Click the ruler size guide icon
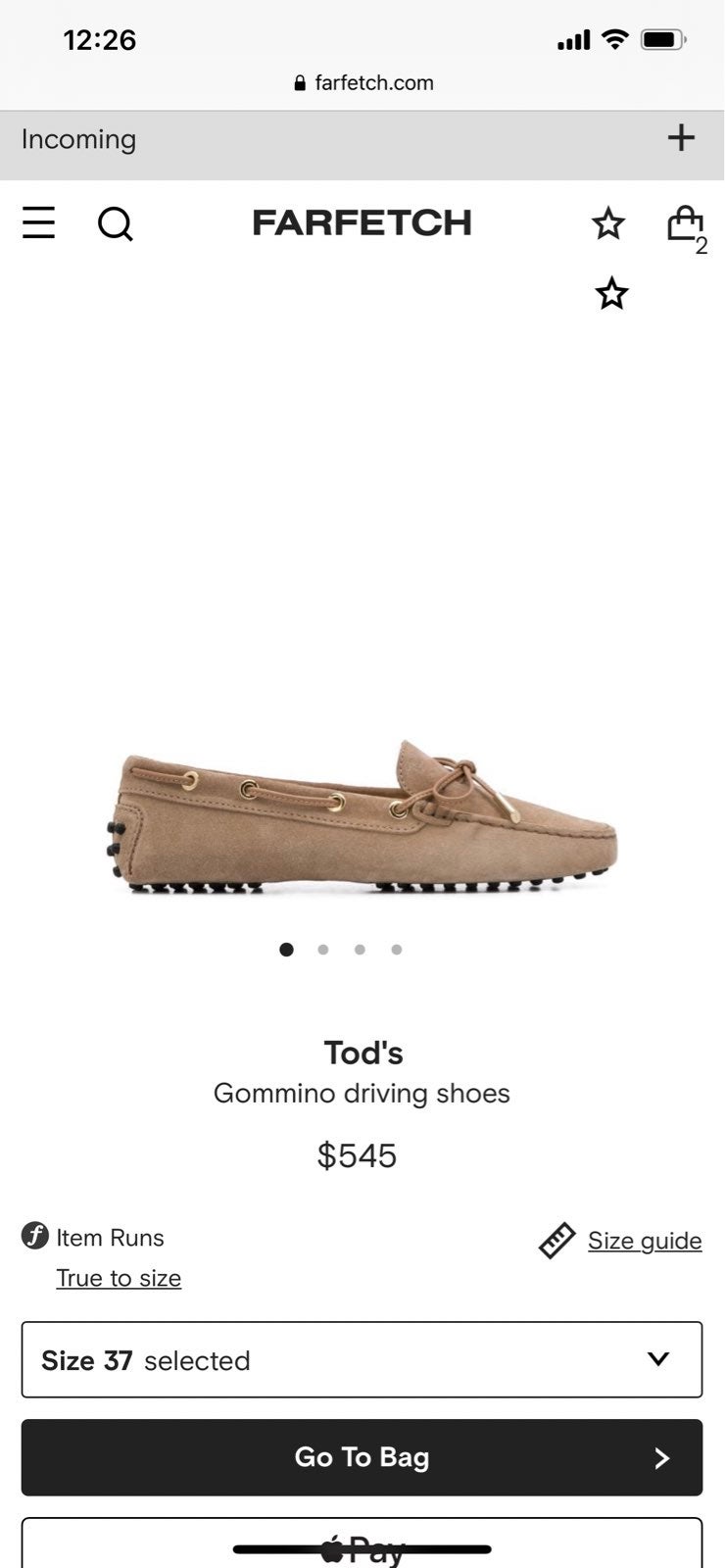 point(556,1241)
